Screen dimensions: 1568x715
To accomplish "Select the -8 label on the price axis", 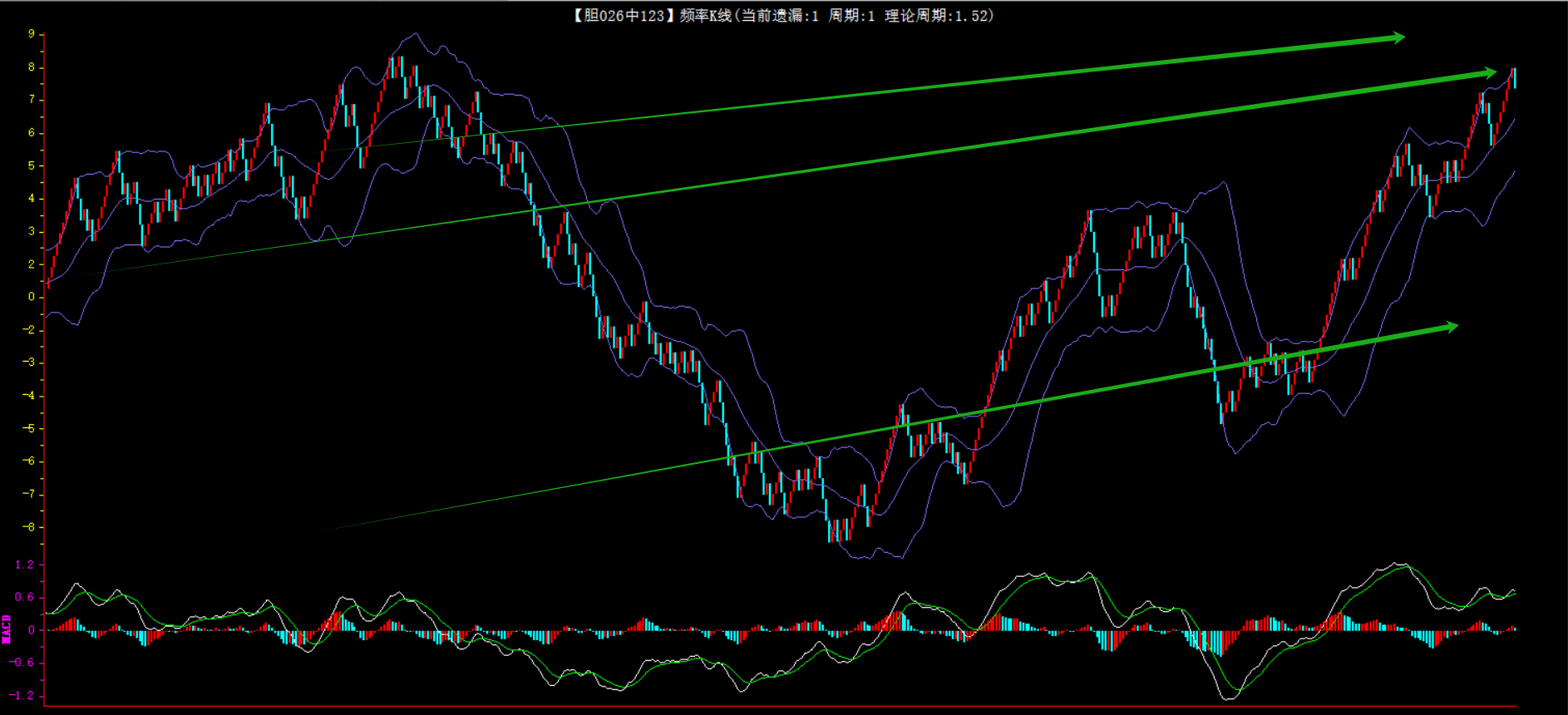I will 29,527.
